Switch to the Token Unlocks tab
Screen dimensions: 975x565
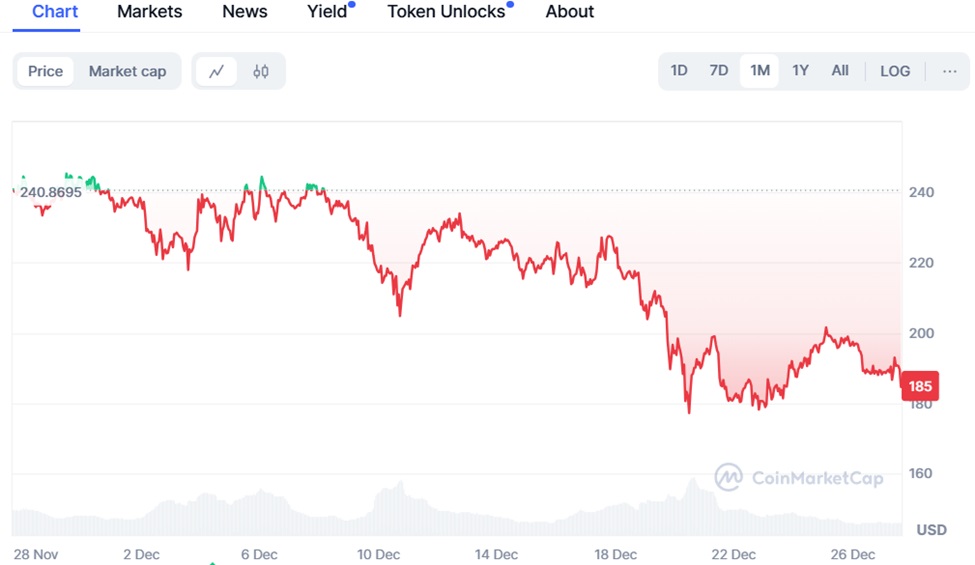(446, 12)
